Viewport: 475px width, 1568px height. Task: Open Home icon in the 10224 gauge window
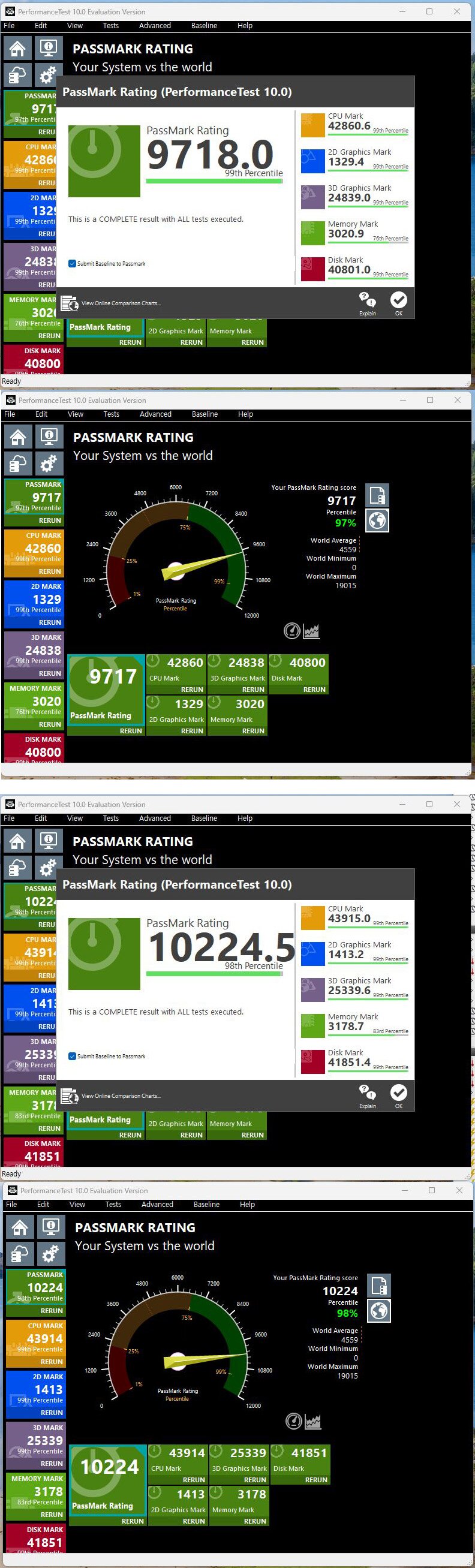20,1227
